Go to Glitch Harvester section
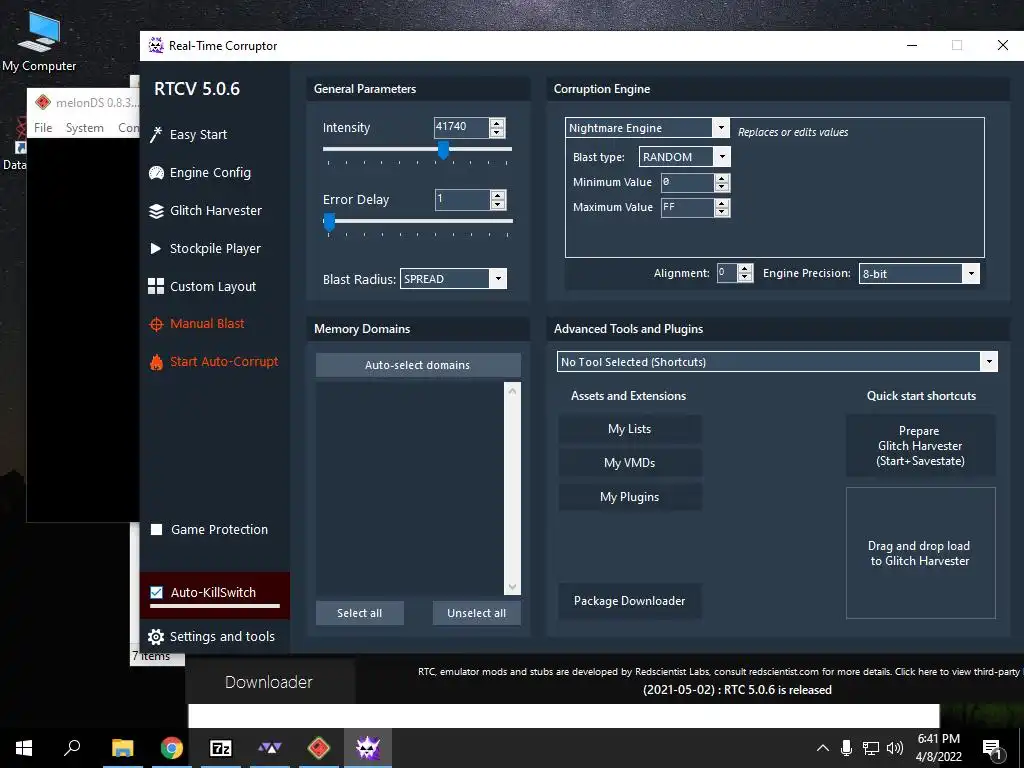Image resolution: width=1024 pixels, height=768 pixels. [216, 210]
